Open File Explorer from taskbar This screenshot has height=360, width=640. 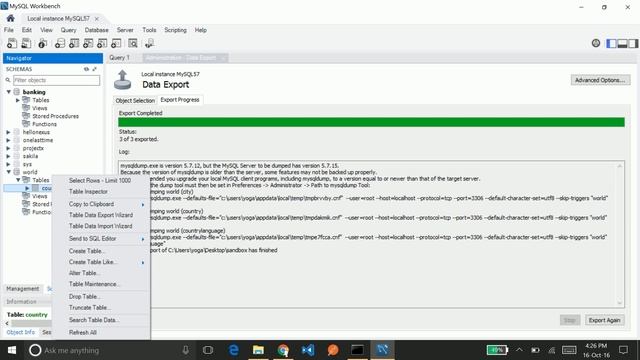coord(258,350)
